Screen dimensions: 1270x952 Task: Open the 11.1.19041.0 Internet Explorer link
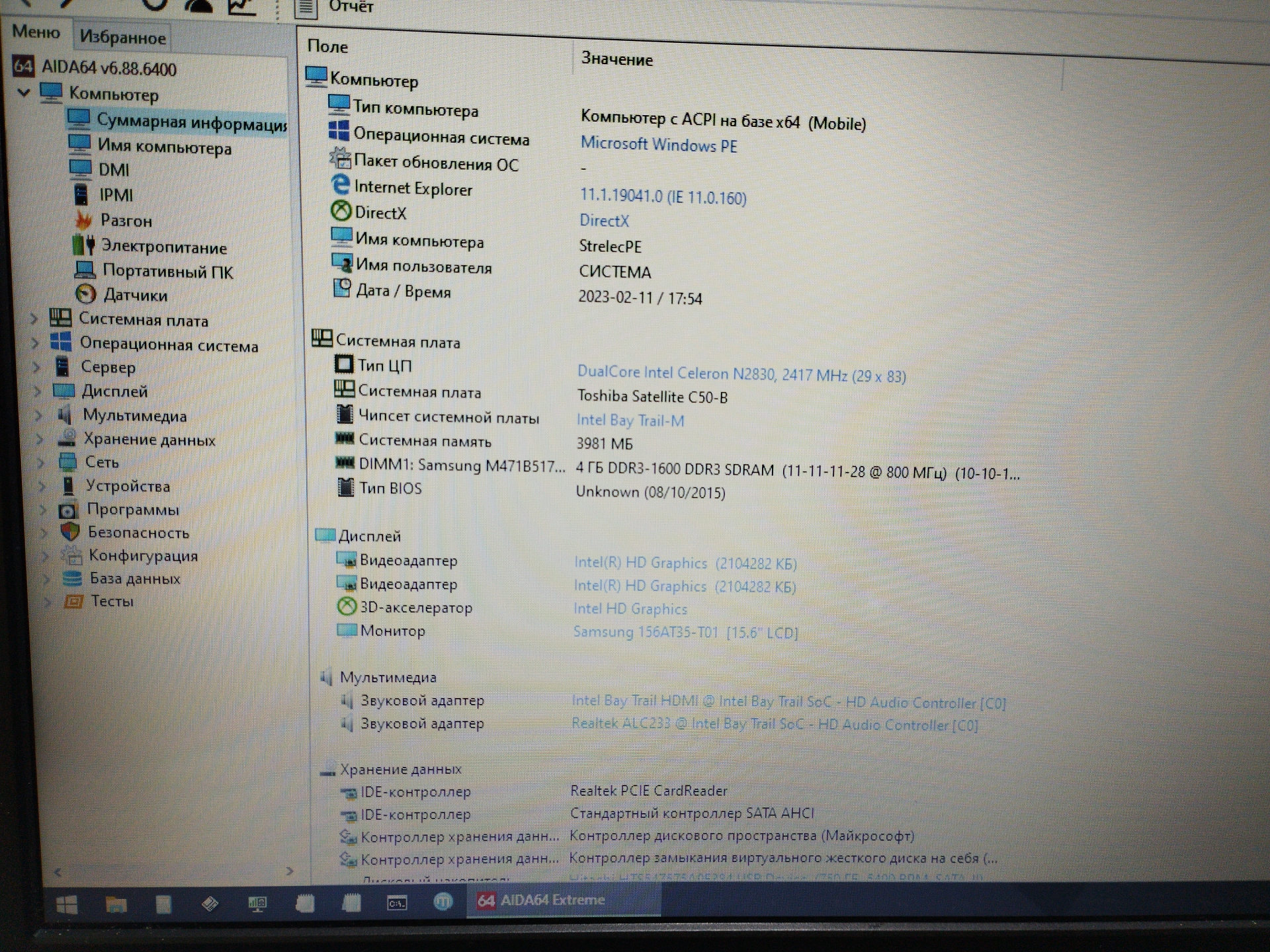[663, 196]
